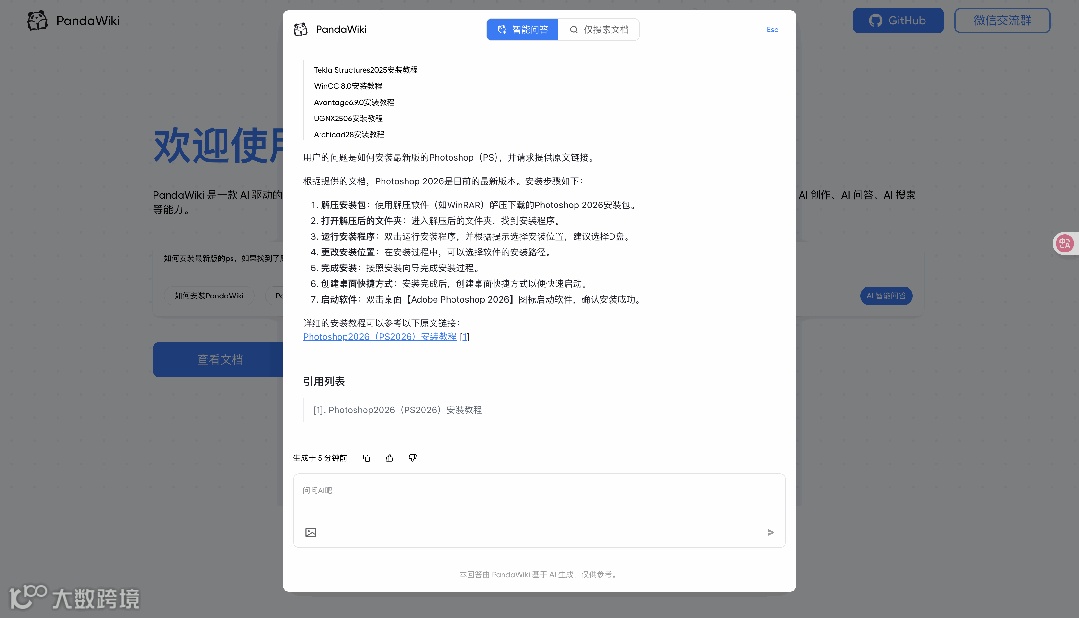Give the answer a thumbs down
1079x618 pixels.
click(x=413, y=458)
